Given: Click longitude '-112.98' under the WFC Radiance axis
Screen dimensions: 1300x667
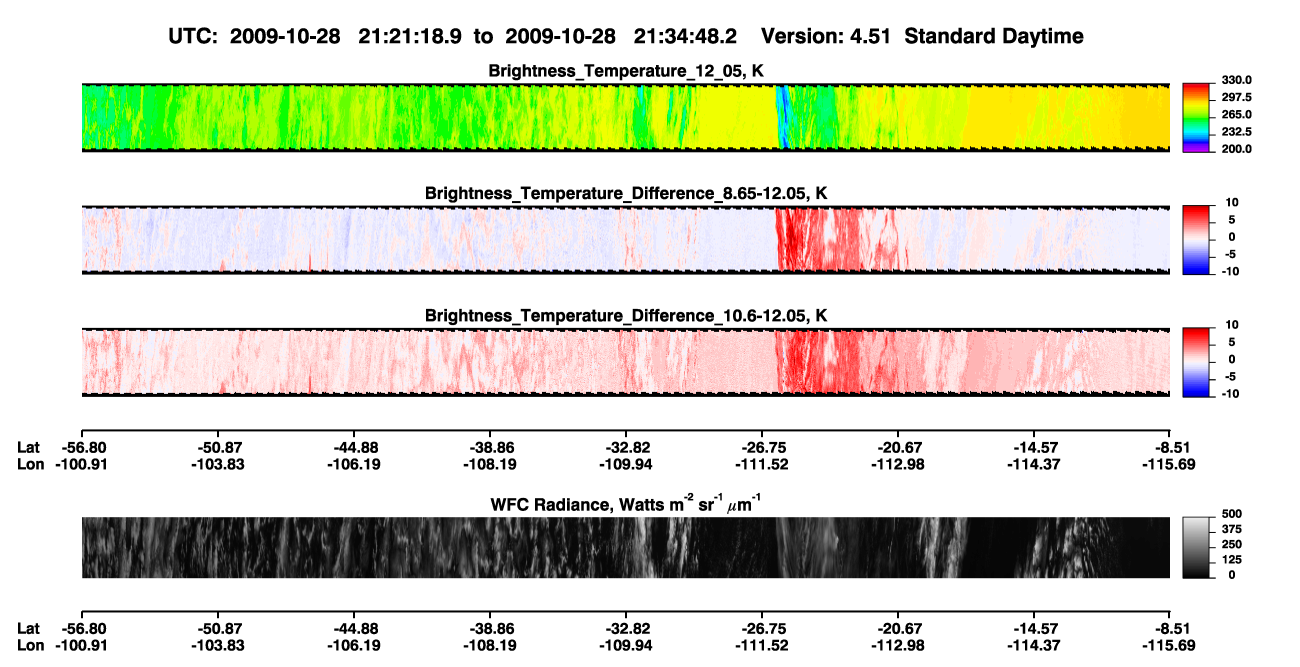Looking at the screenshot, I should pos(898,645).
